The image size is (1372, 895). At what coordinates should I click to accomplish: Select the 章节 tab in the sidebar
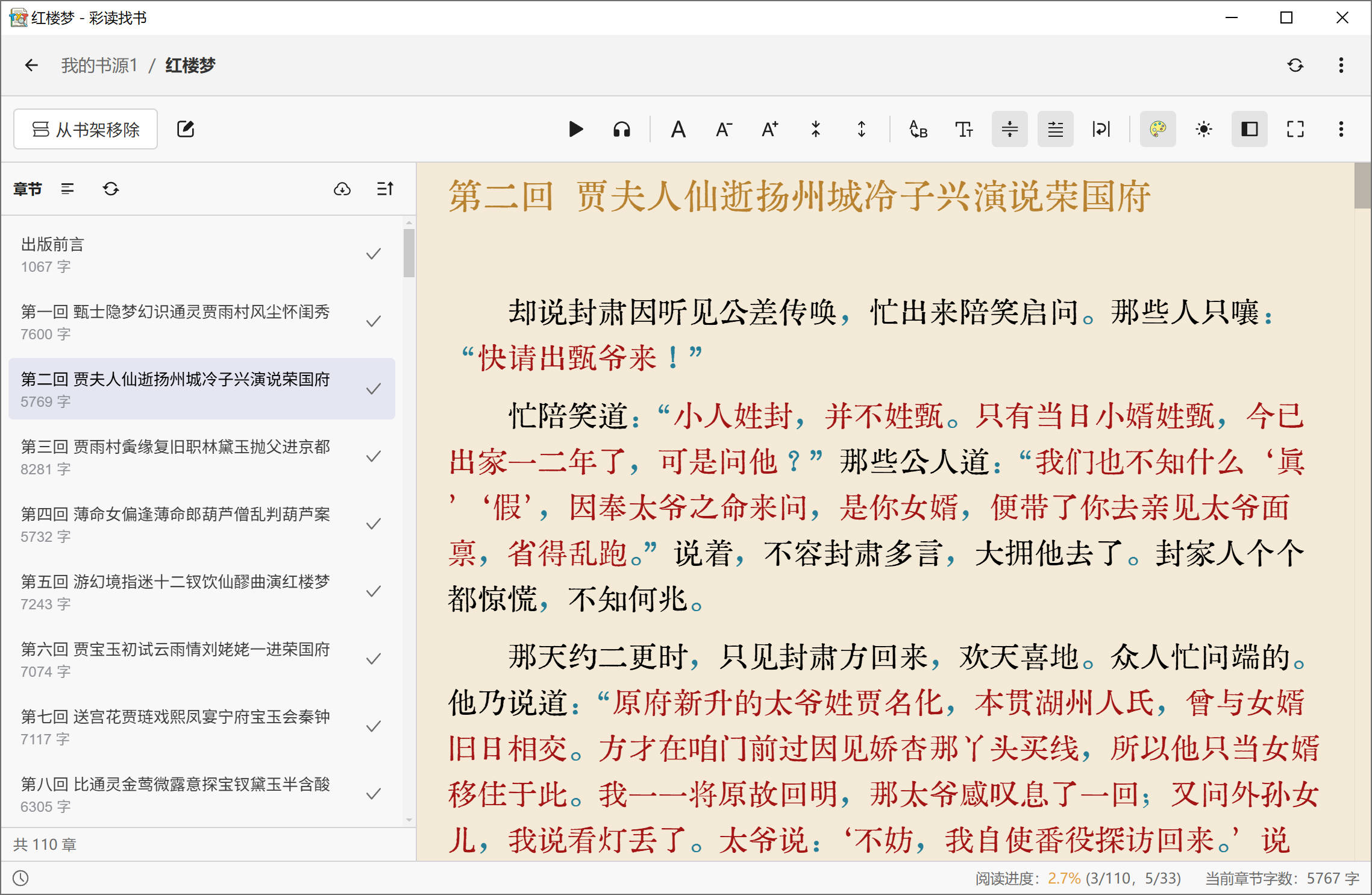click(x=28, y=189)
